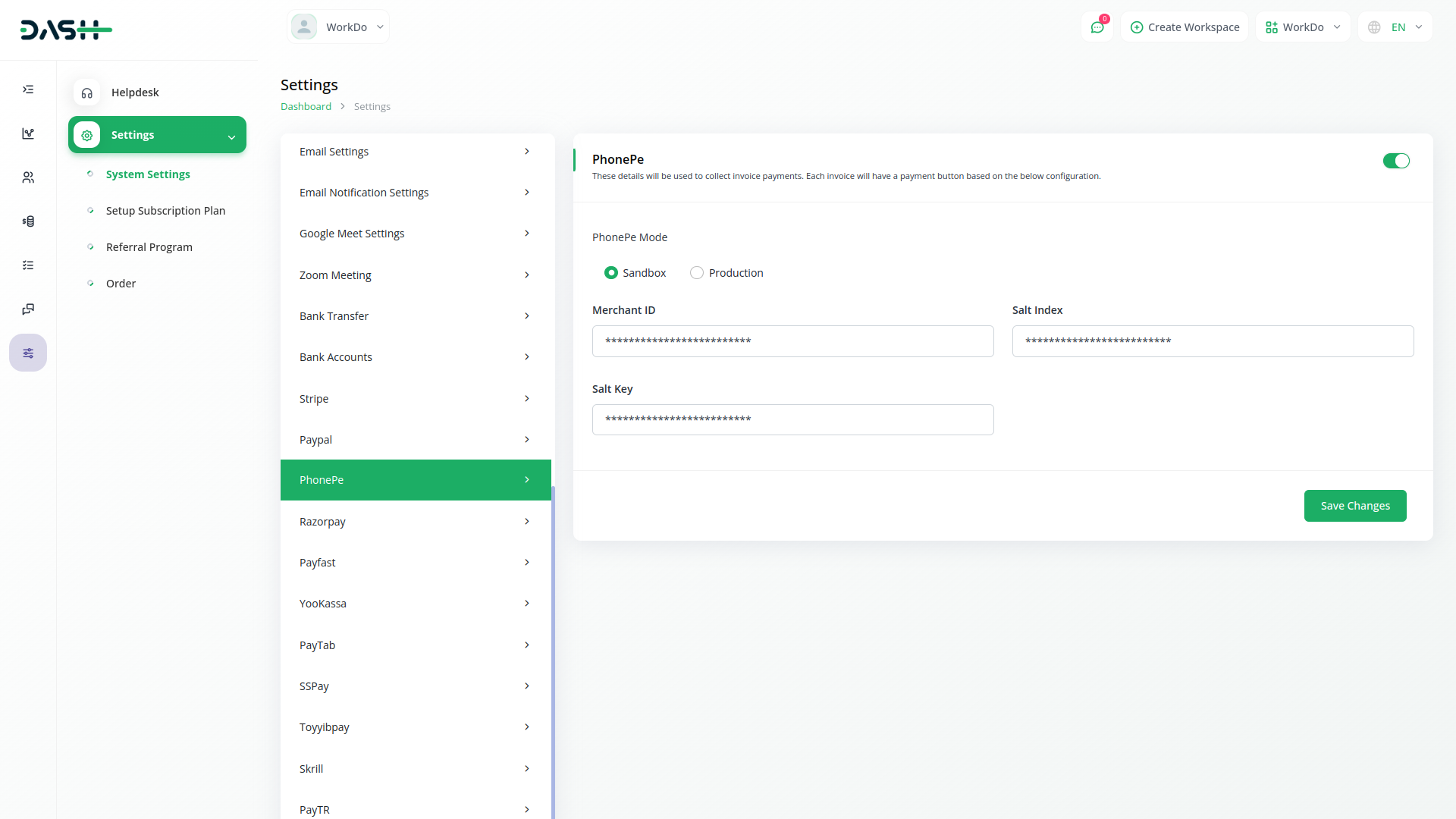The image size is (1456, 819).
Task: Disable the PhonePe toggle switch
Action: [1395, 161]
